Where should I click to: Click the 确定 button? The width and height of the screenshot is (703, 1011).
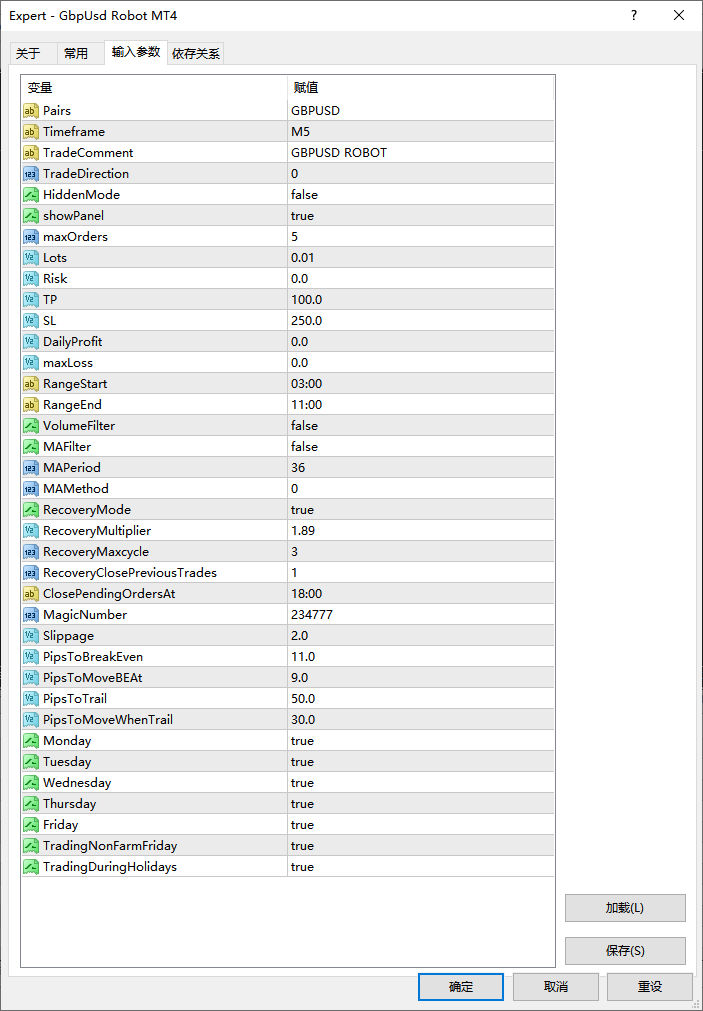461,986
